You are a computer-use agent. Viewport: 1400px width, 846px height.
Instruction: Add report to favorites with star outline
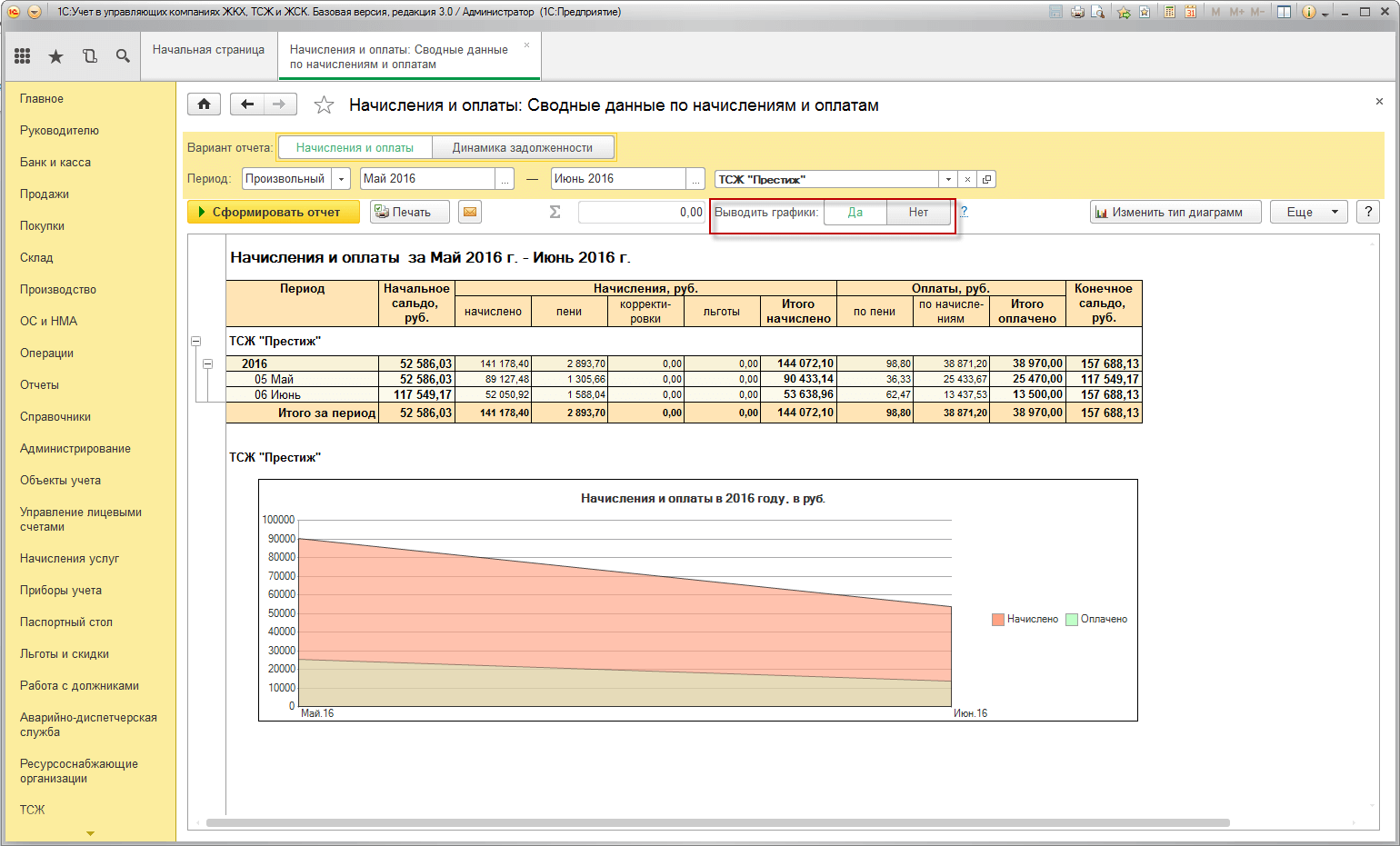click(x=324, y=105)
